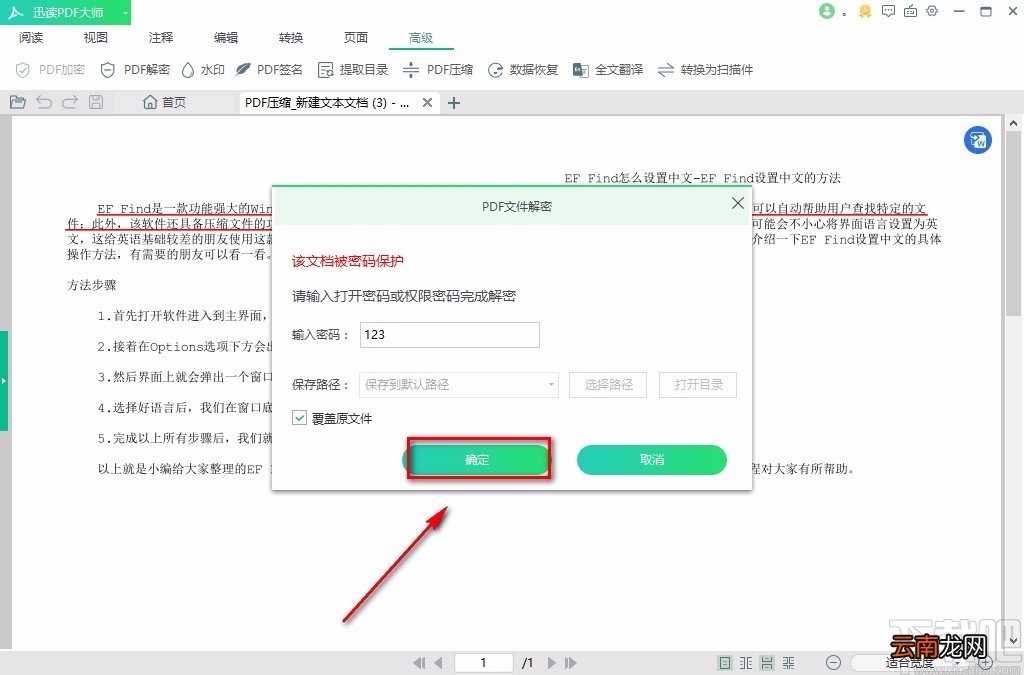Select continuous two-page scroll icon
The height and width of the screenshot is (675, 1024).
(789, 663)
